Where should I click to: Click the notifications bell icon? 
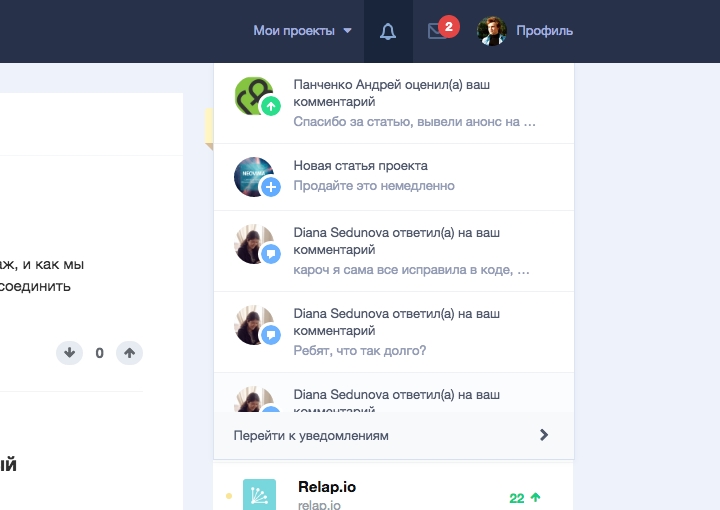coord(388,31)
